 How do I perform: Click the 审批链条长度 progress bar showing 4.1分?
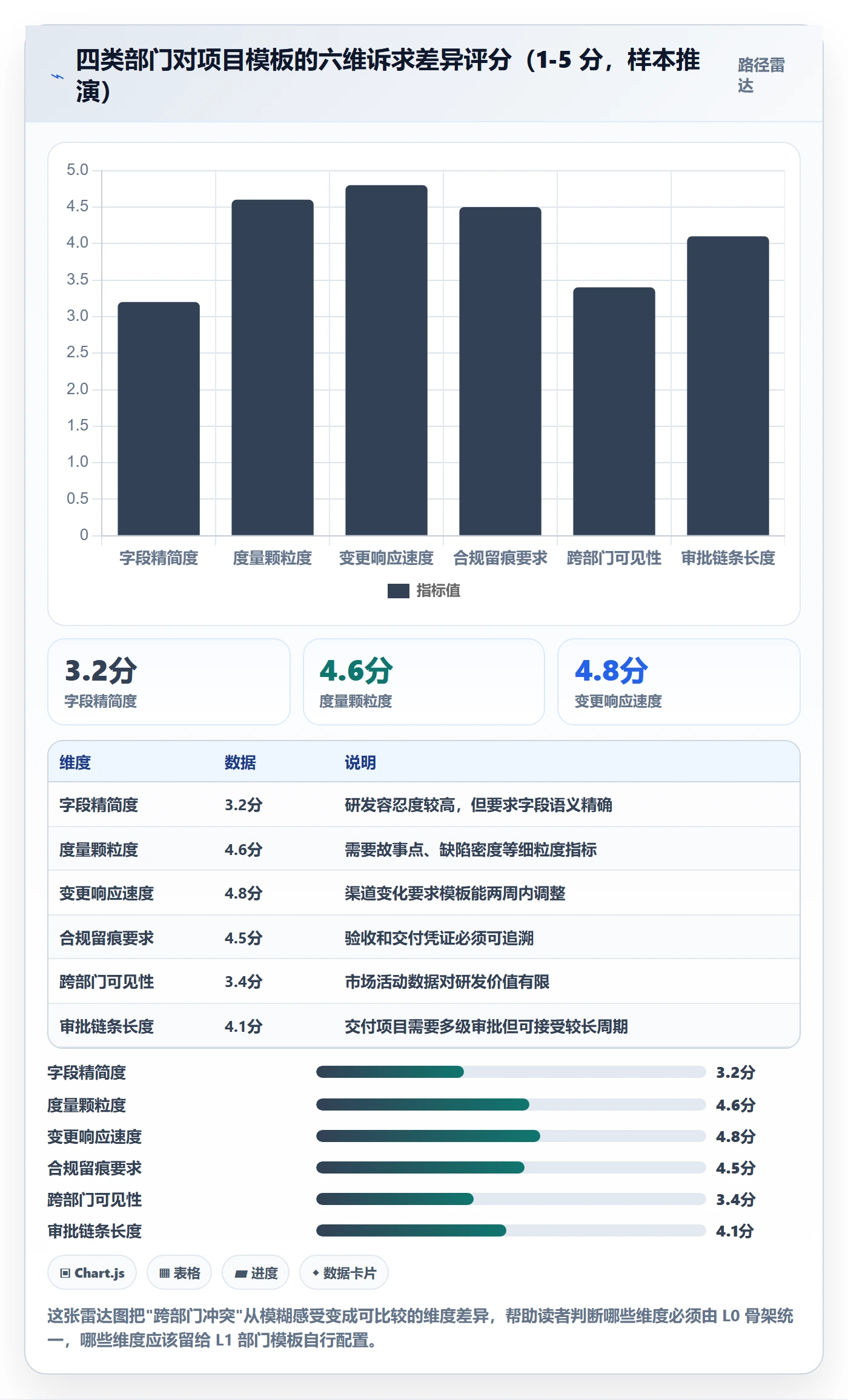pos(511,1230)
